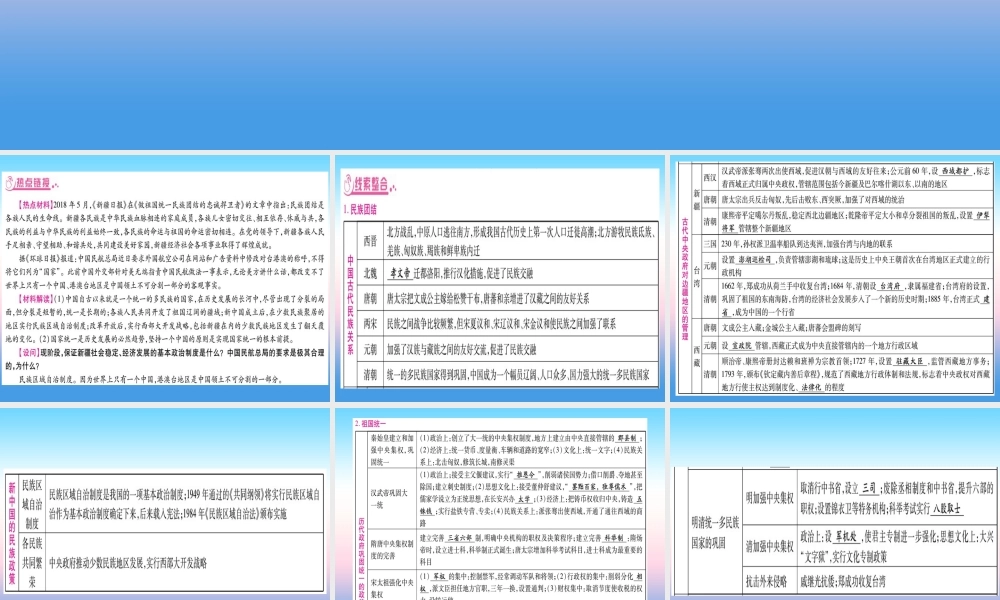Click the 台湾 region cell
Viewport: 1000px width, 600px height.
point(696,278)
